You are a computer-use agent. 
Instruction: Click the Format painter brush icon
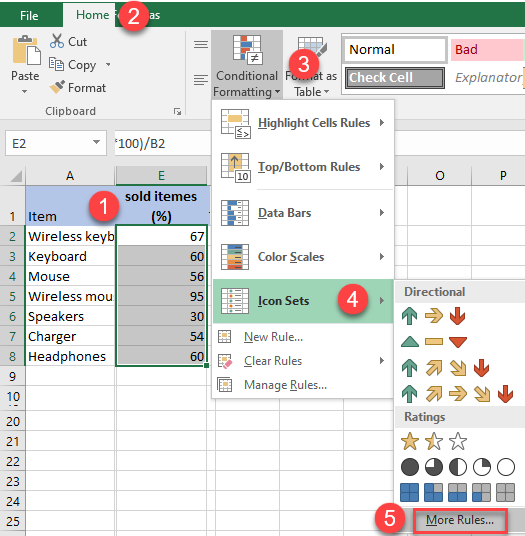coord(57,87)
